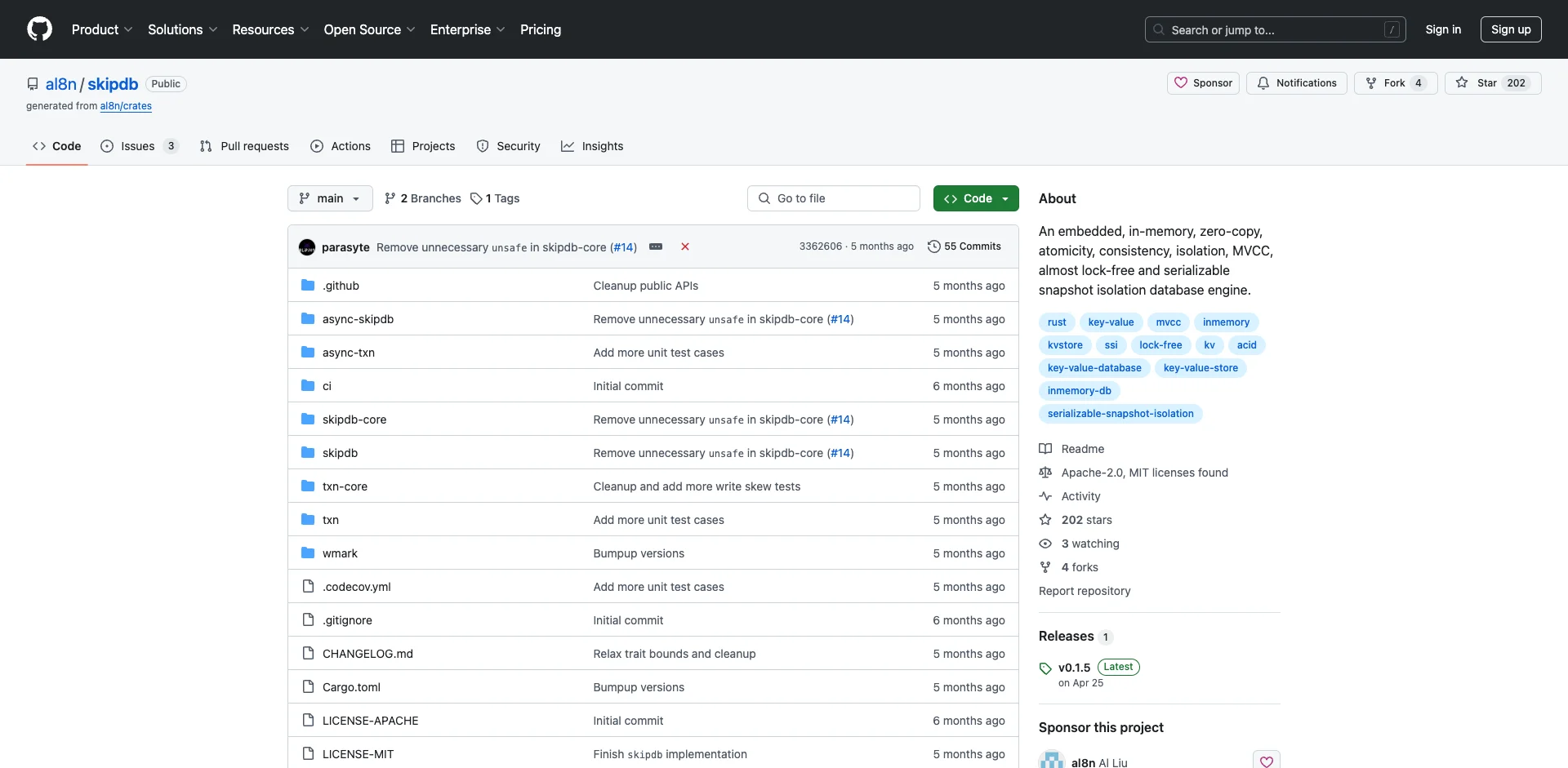Click the Notifications bell button
The image size is (1568, 768).
coord(1297,83)
